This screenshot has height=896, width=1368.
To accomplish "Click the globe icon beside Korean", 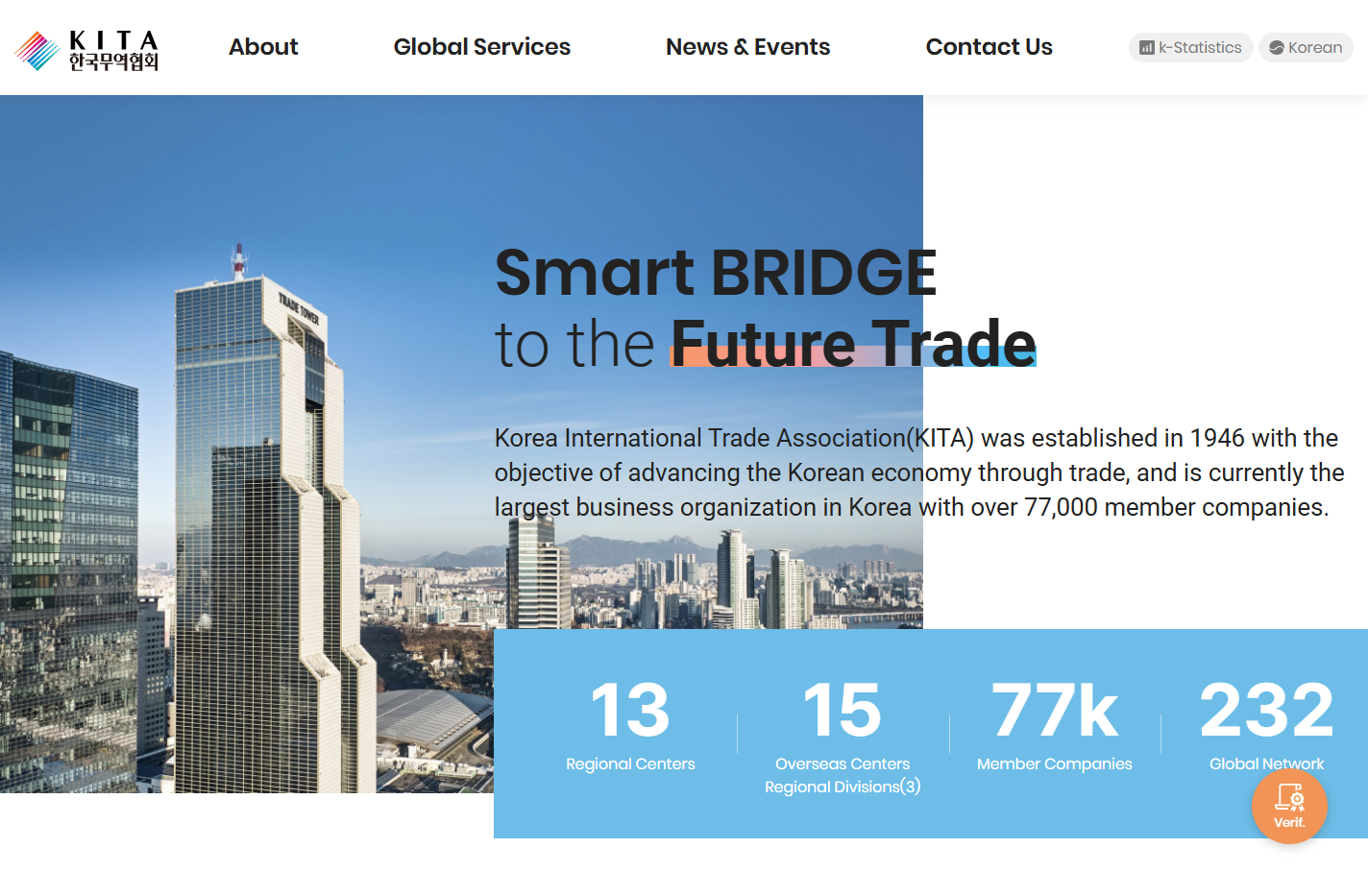I will tap(1276, 47).
